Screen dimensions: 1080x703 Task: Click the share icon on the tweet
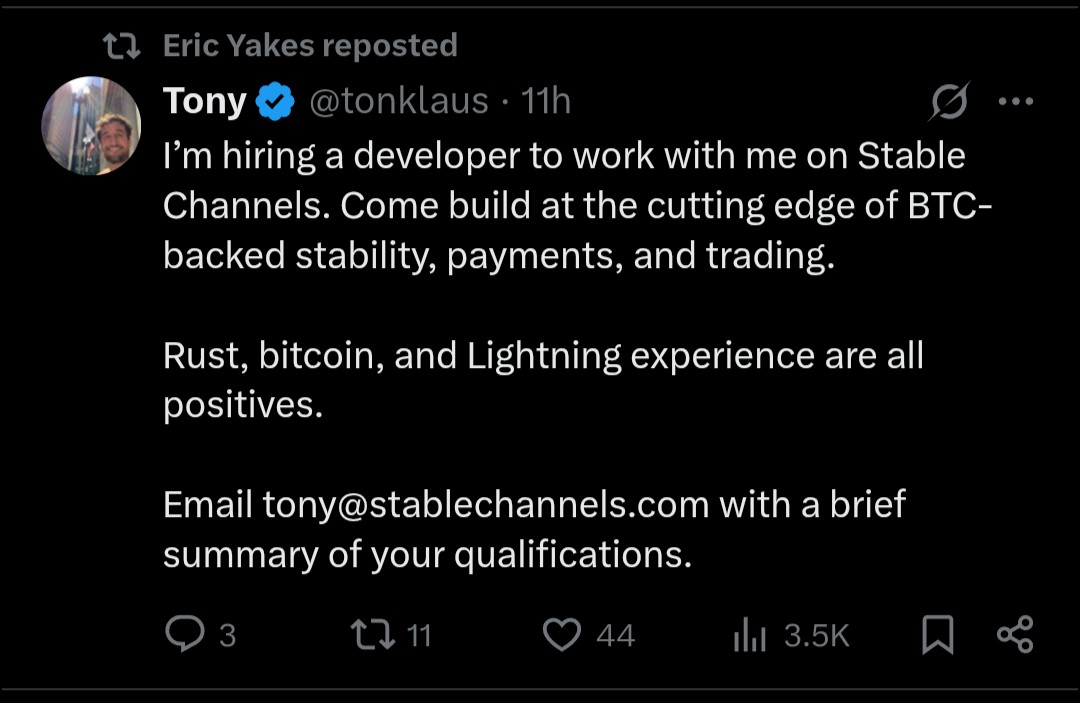(1015, 635)
